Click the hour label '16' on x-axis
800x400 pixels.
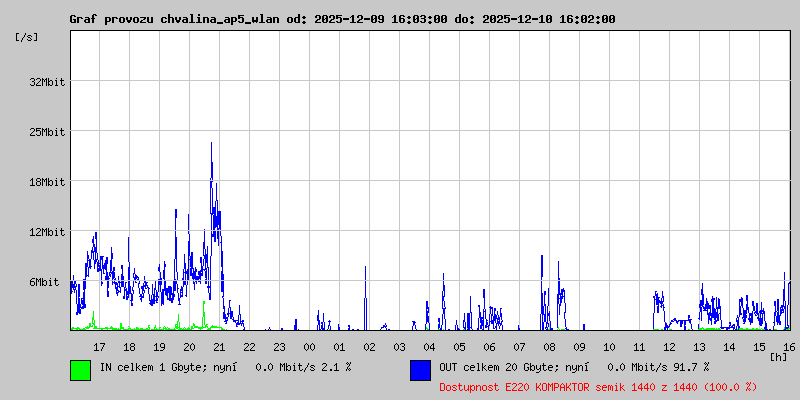pos(788,347)
